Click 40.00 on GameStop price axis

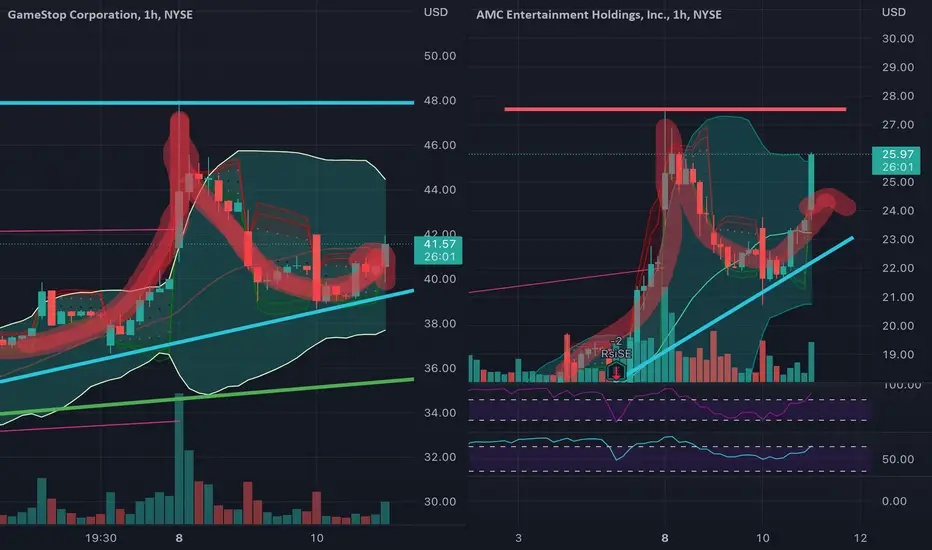point(440,279)
